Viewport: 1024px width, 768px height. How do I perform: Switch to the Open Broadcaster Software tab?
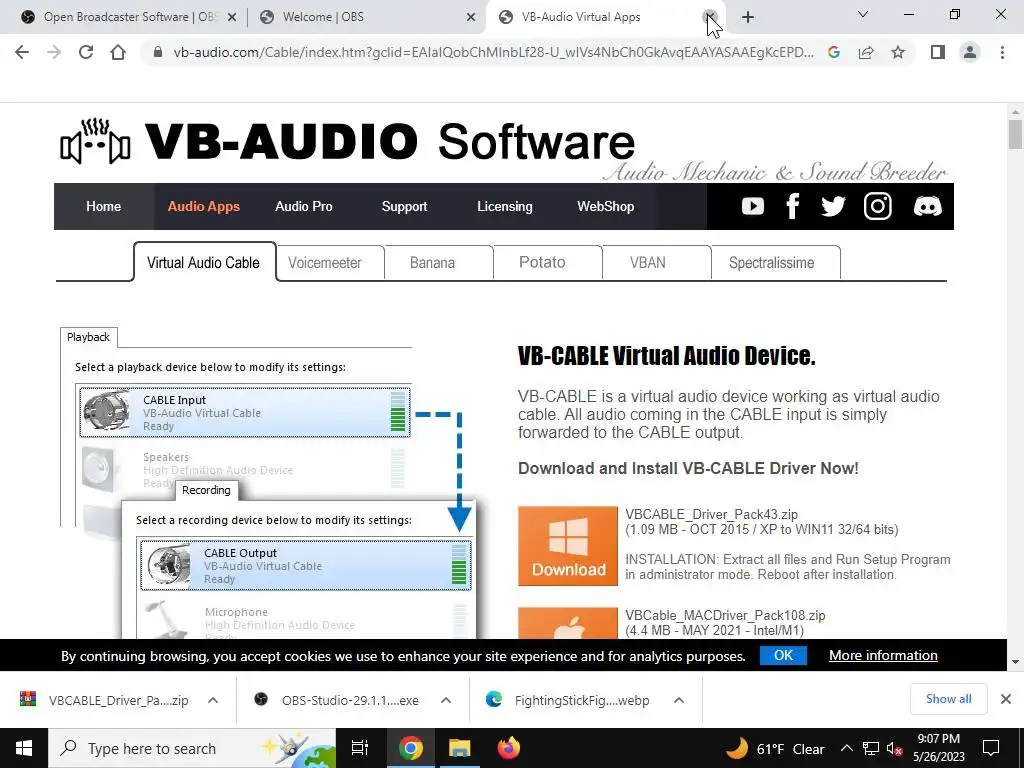click(124, 17)
